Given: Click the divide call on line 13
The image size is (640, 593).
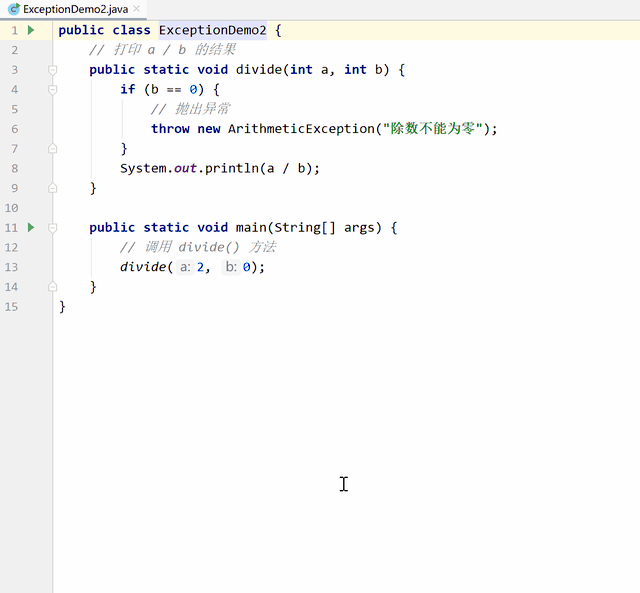Looking at the screenshot, I should [143, 267].
